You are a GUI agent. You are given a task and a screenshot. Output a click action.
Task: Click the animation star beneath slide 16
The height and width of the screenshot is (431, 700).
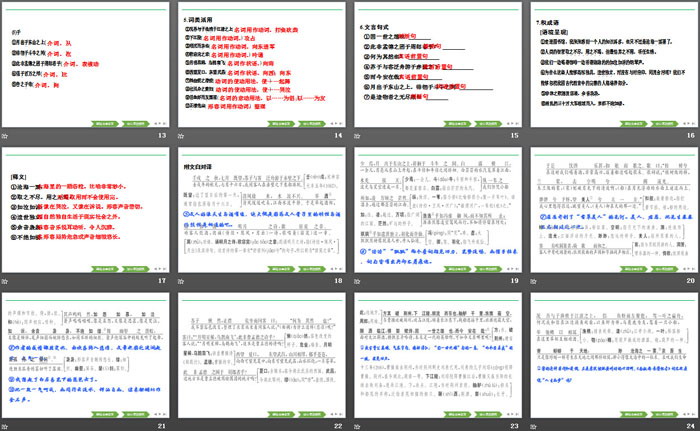[532, 136]
